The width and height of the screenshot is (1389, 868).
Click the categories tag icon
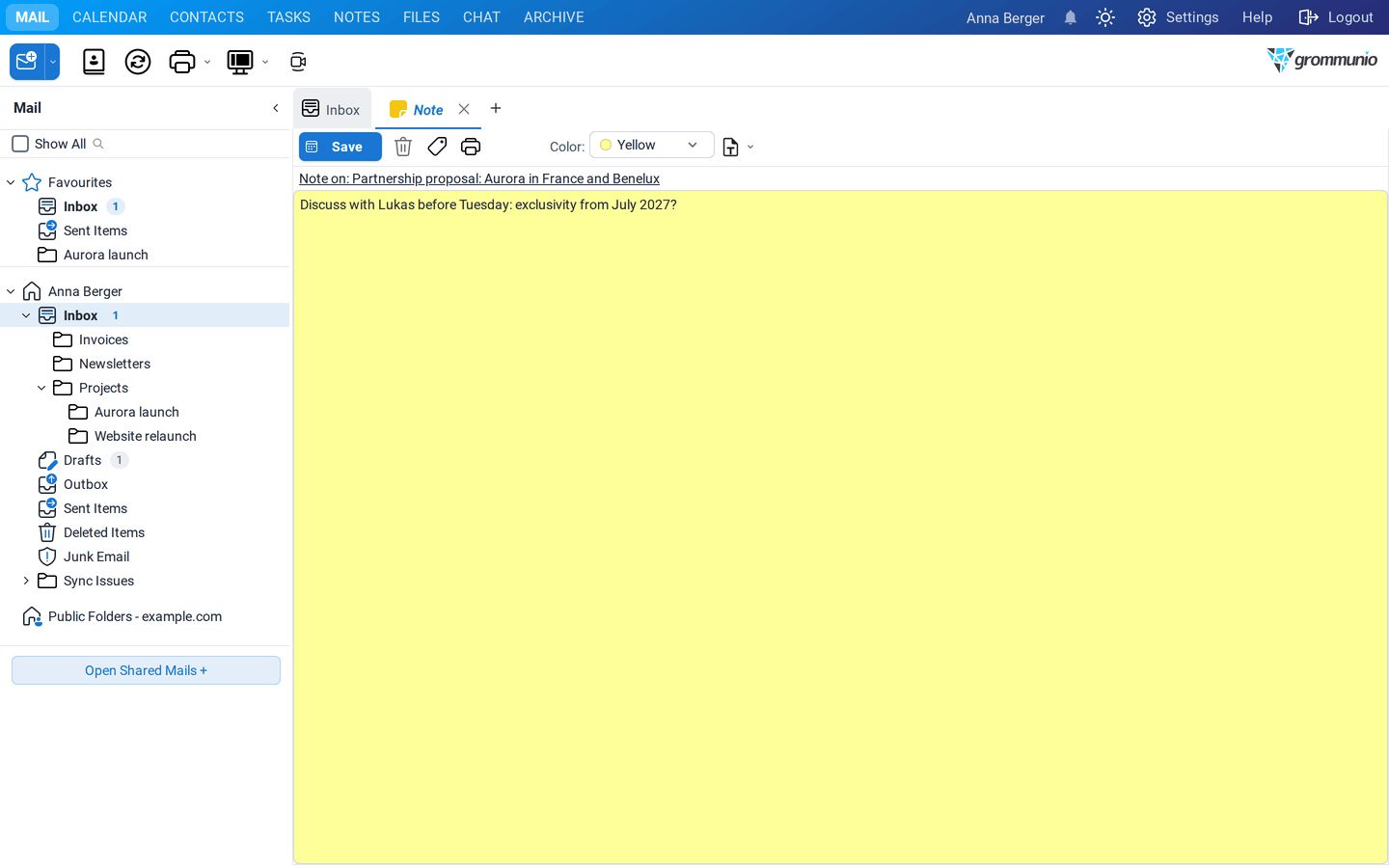(437, 147)
